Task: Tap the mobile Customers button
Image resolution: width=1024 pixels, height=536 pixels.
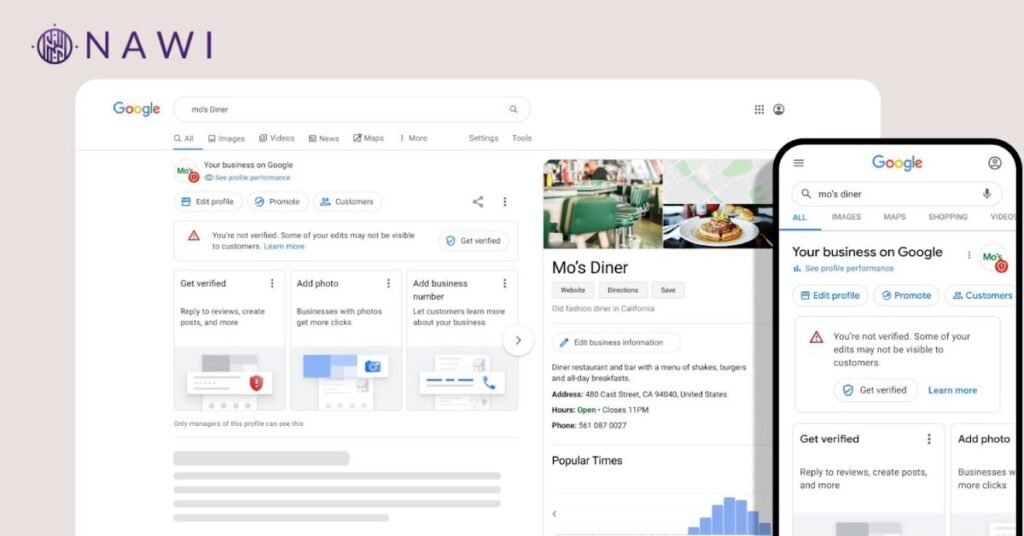Action: coord(982,296)
